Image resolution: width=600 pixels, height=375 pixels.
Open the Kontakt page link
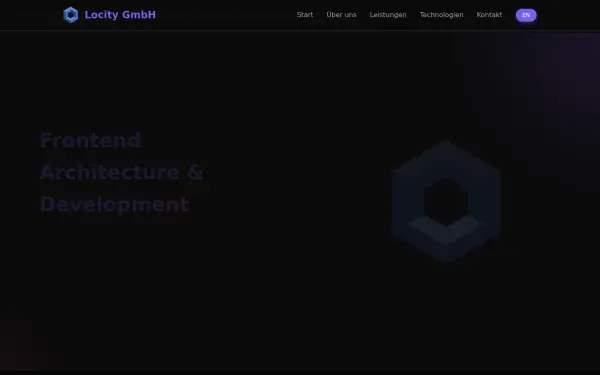pyautogui.click(x=489, y=15)
